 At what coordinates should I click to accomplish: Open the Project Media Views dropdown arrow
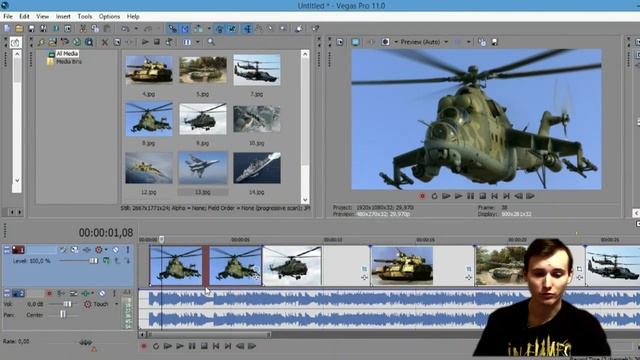[198, 42]
